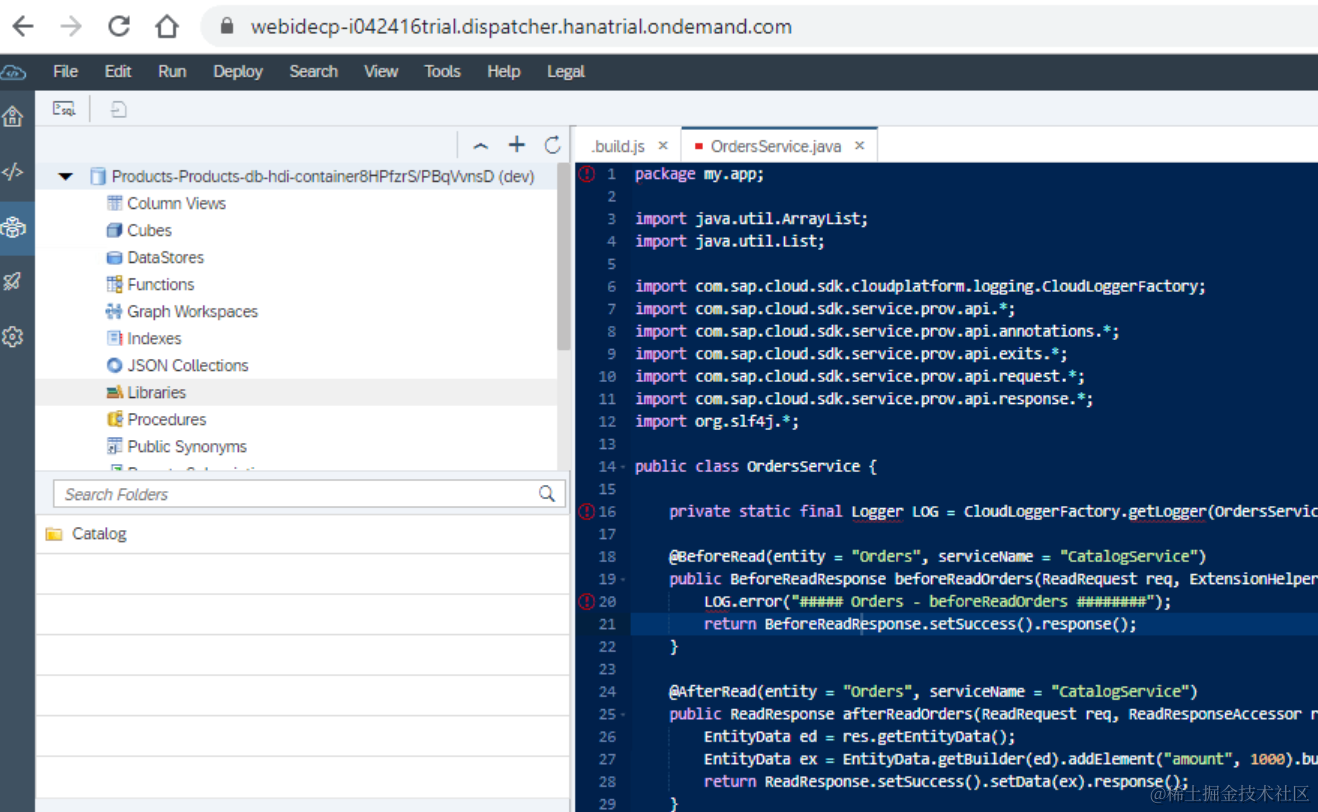Viewport: 1318px width, 812px height.
Task: Switch to the .build.js tab
Action: [x=618, y=146]
